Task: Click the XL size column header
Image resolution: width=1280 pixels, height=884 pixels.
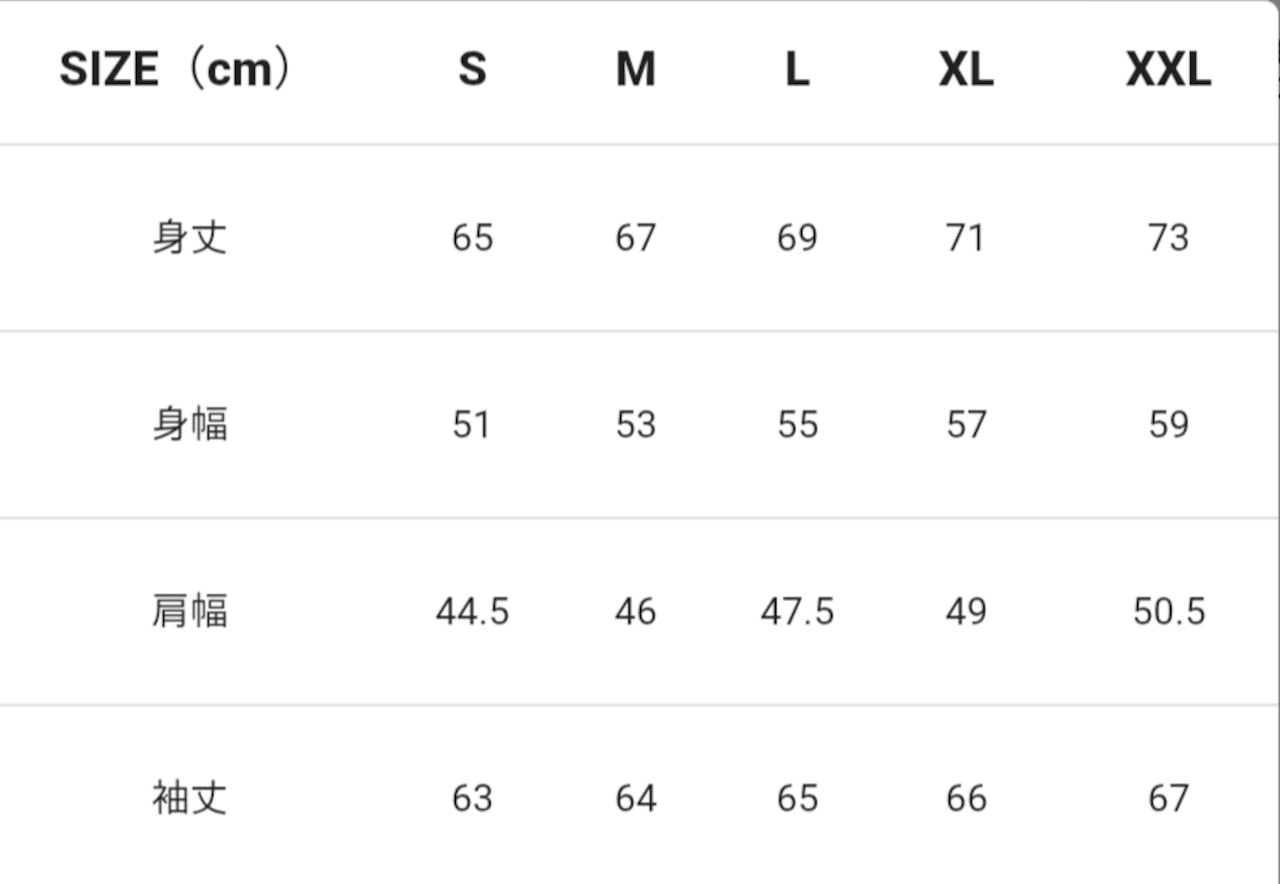Action: click(x=966, y=70)
